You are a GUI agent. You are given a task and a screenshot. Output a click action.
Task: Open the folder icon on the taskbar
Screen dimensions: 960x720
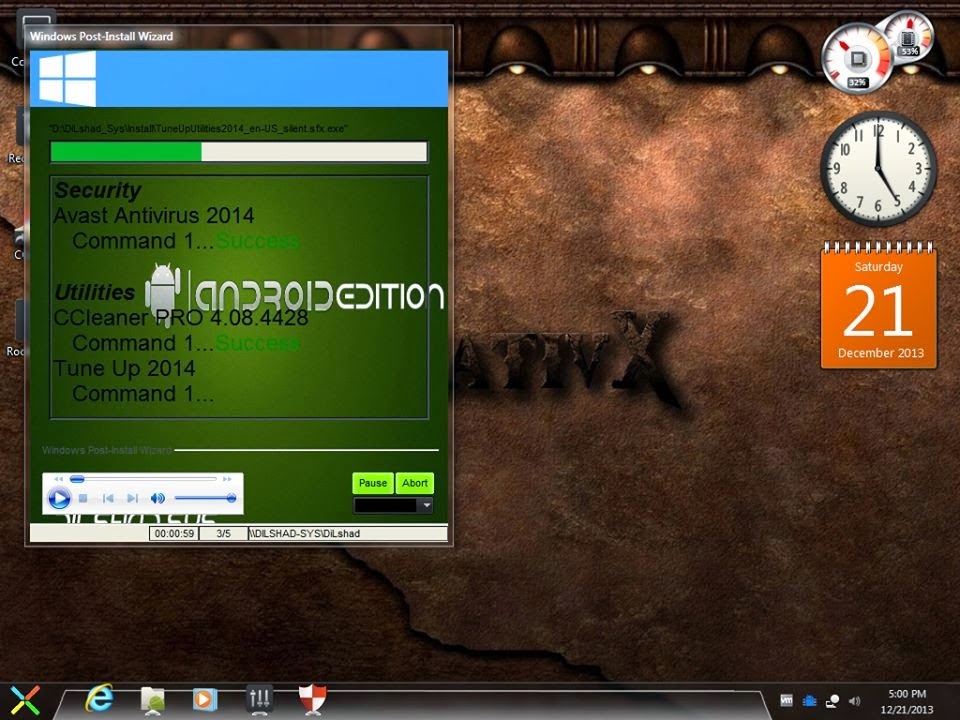click(x=152, y=699)
